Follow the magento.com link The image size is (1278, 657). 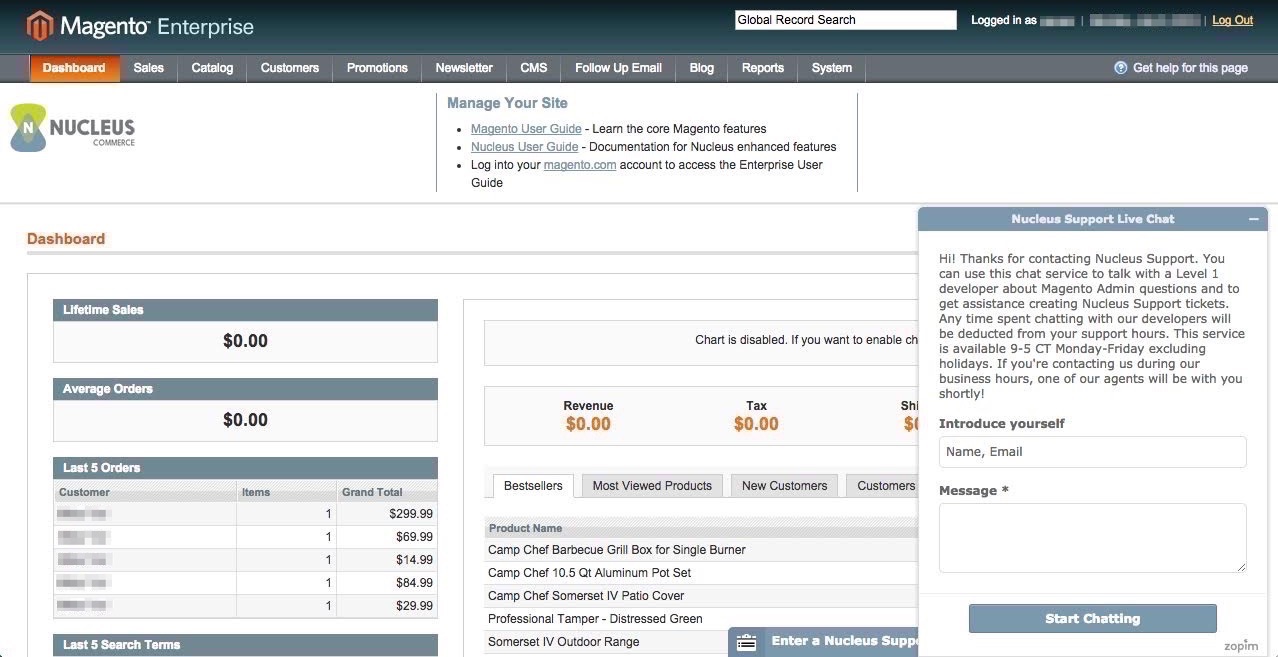coord(580,165)
